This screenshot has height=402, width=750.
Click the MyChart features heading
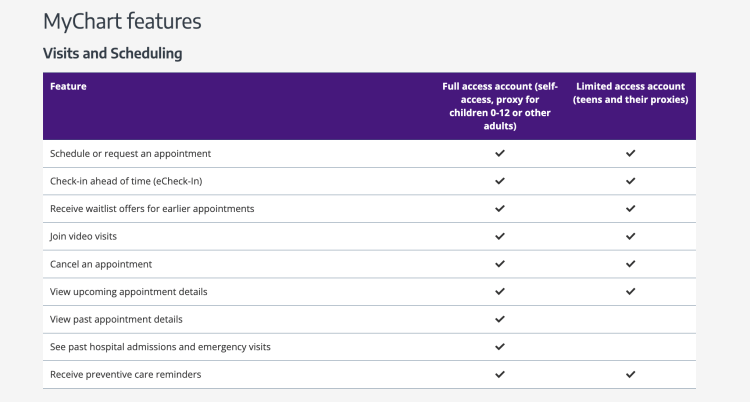click(x=122, y=20)
